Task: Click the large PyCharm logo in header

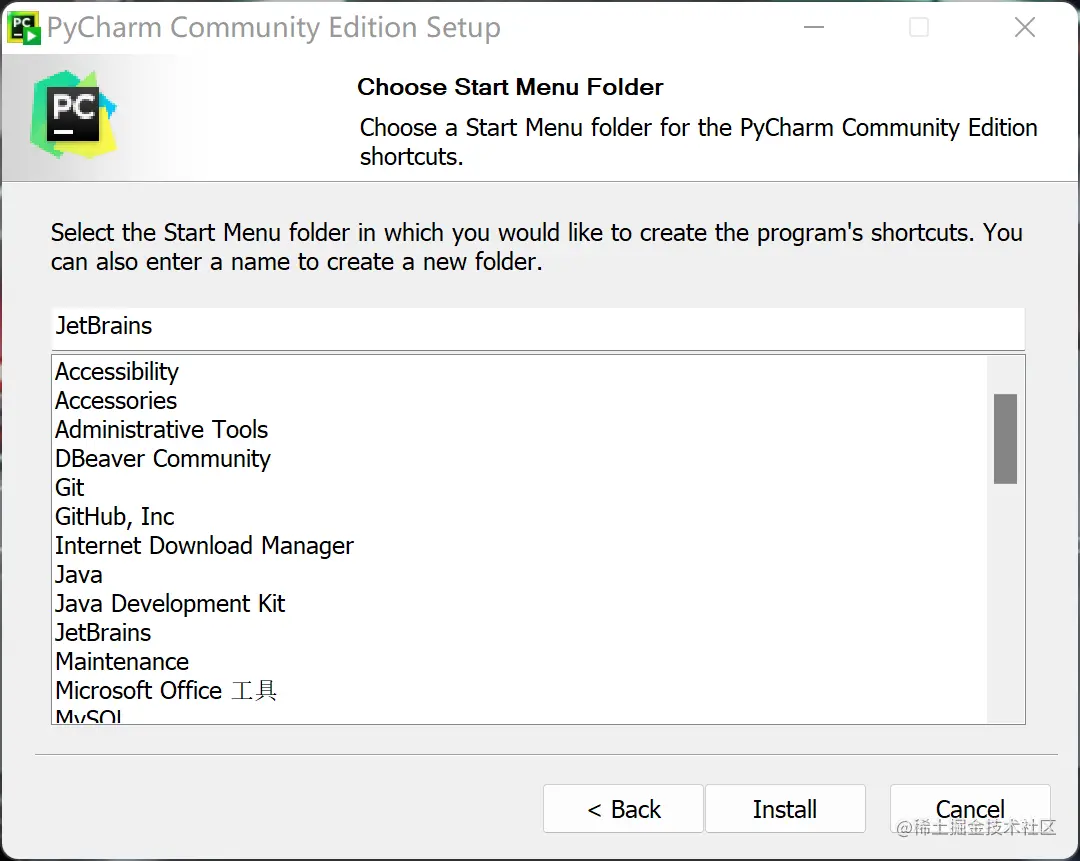Action: pyautogui.click(x=74, y=115)
